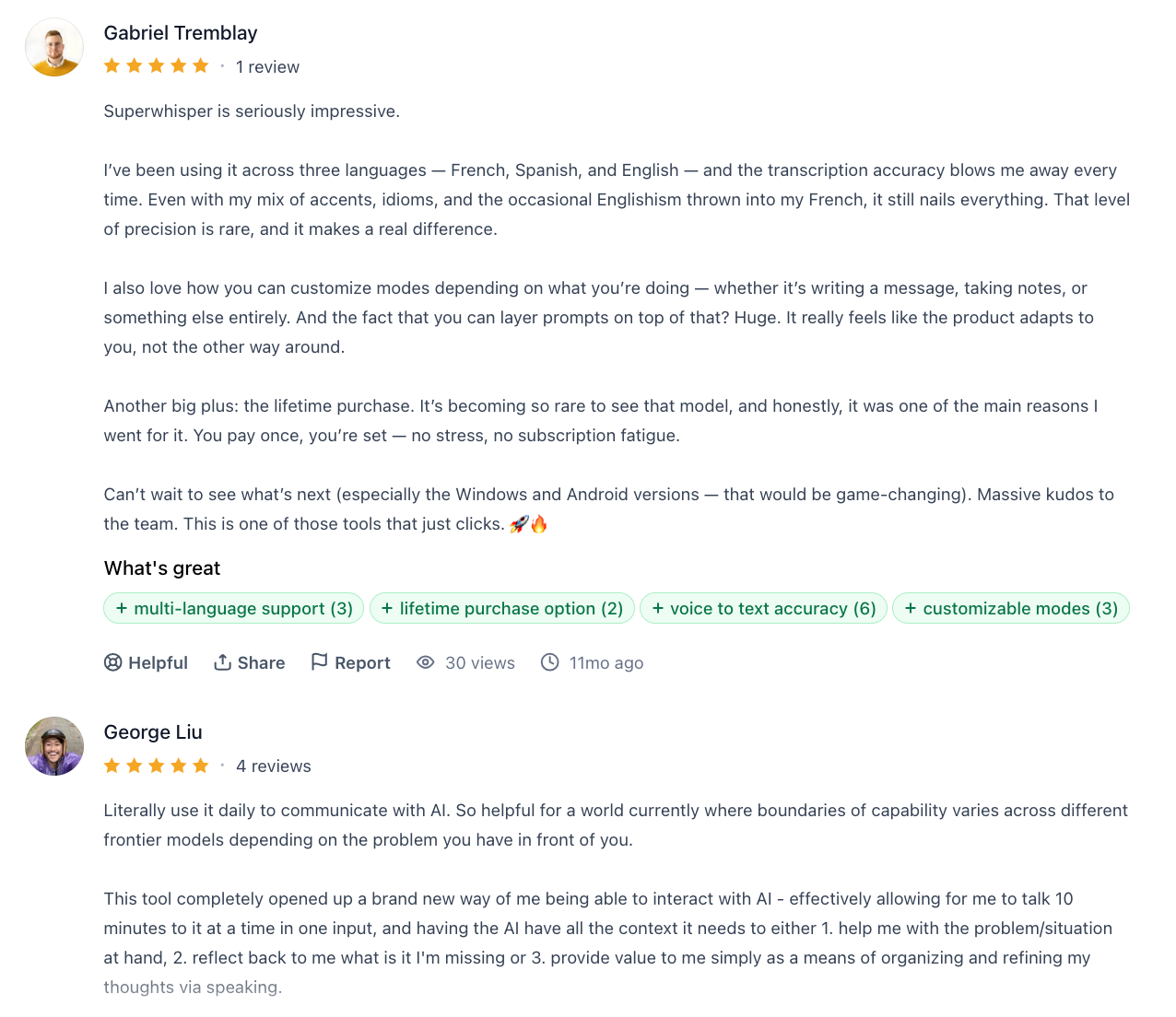
Task: Click Gabriel Tremblay's five-star rating
Action: (x=157, y=66)
